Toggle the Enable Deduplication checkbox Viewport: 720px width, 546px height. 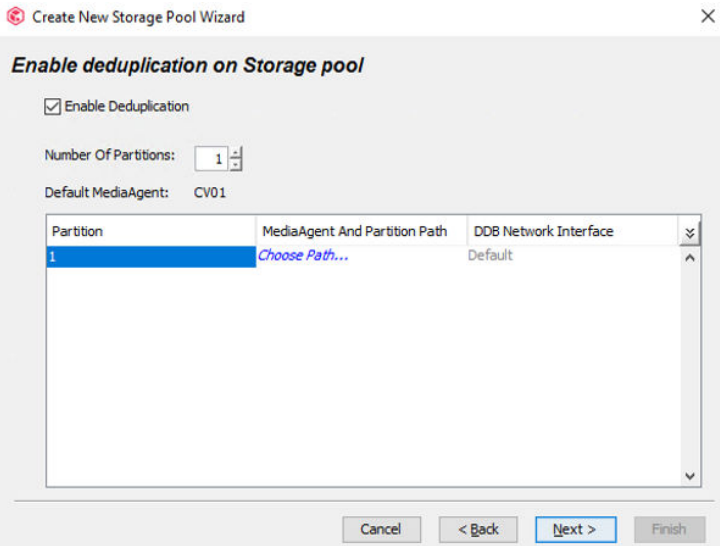pyautogui.click(x=52, y=106)
